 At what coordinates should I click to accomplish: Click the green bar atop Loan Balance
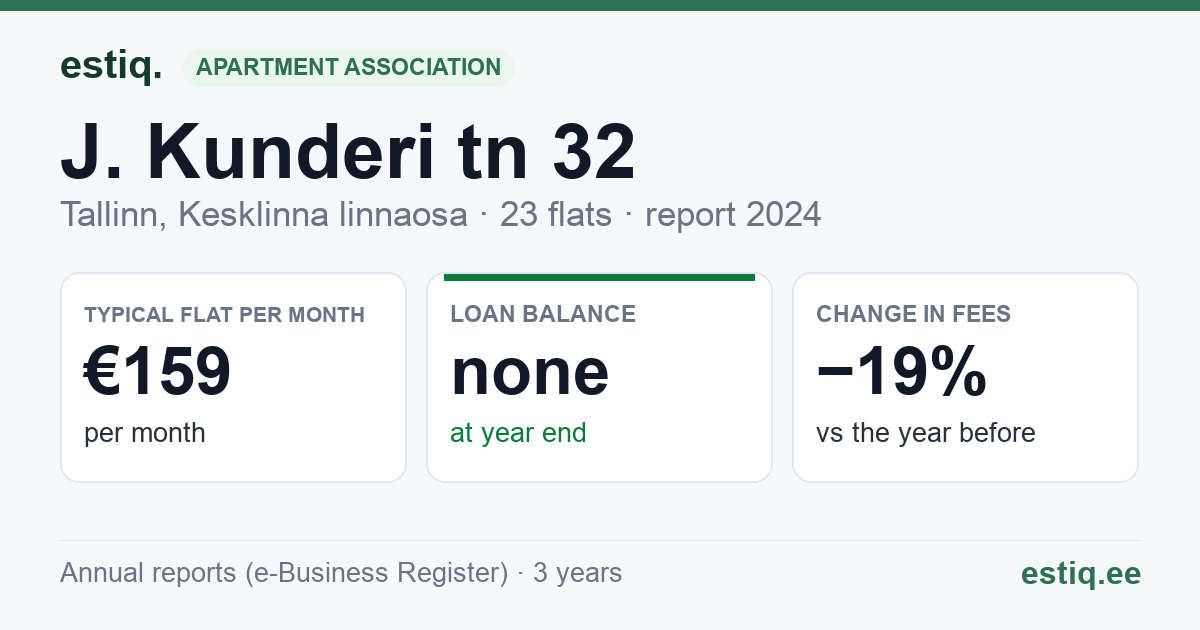click(599, 277)
